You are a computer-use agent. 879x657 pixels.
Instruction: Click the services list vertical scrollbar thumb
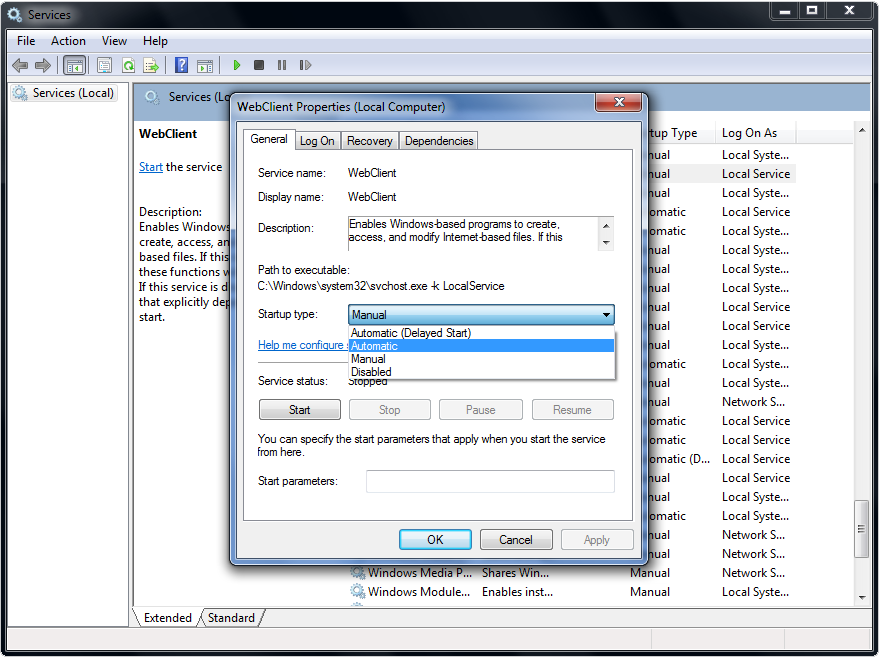pos(861,529)
